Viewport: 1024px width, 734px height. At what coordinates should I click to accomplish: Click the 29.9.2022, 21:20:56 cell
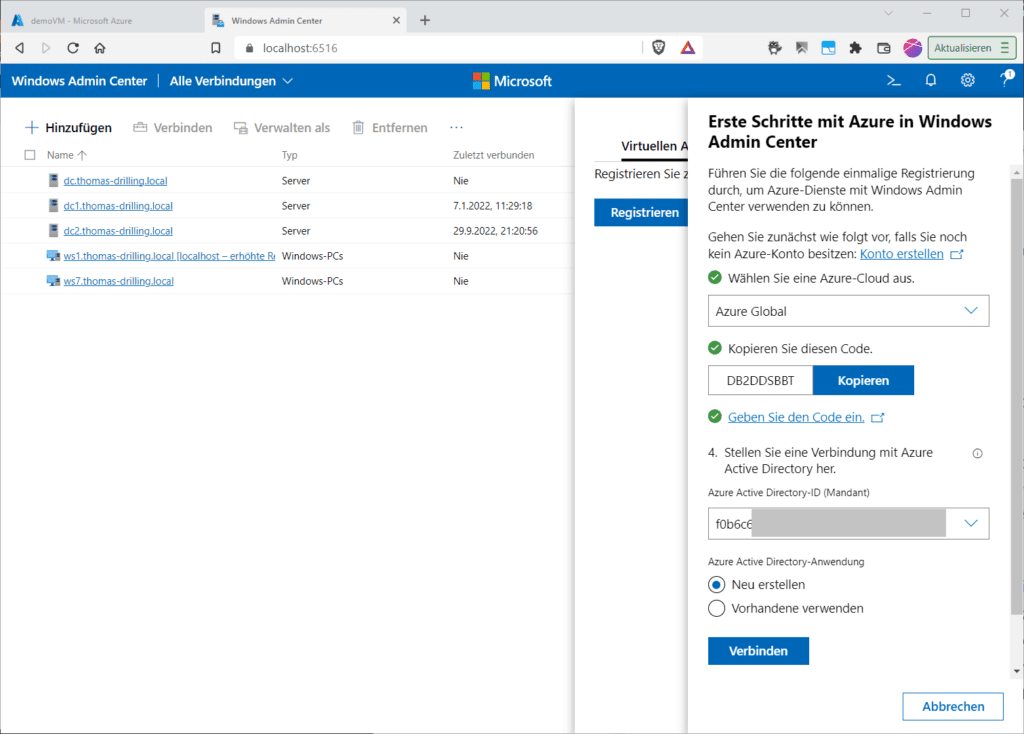coord(495,231)
